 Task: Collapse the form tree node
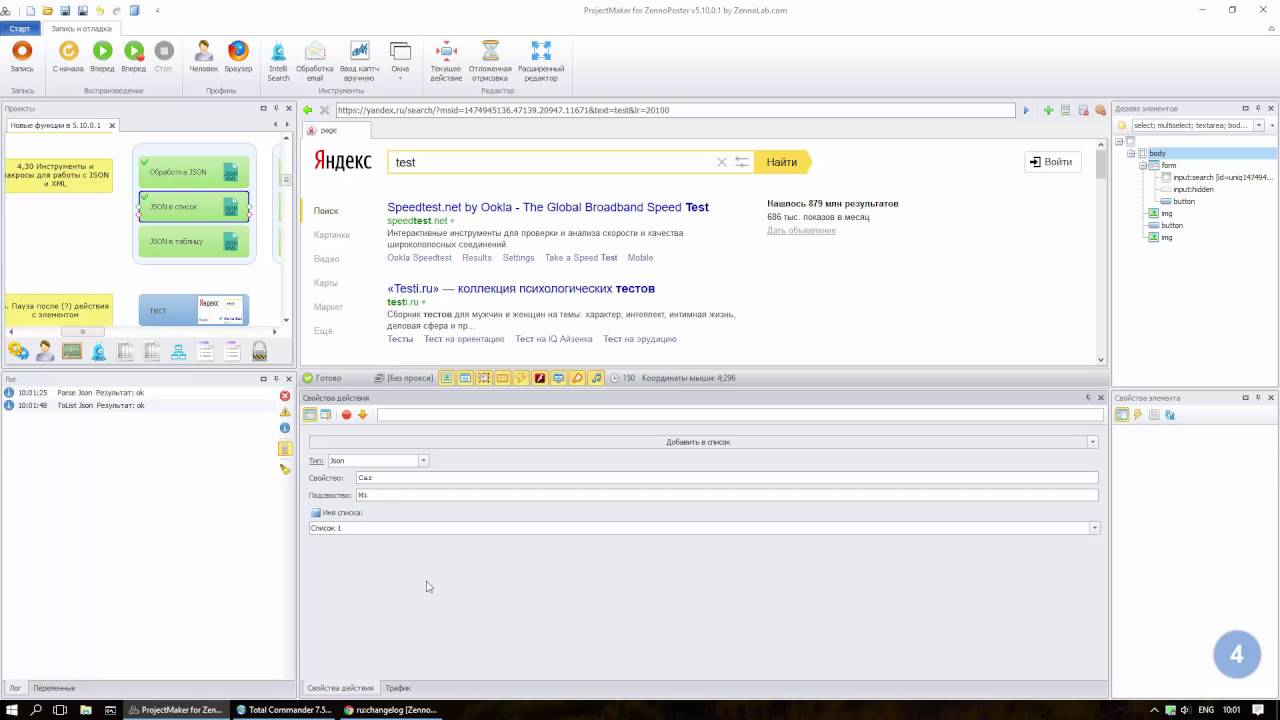click(1144, 165)
